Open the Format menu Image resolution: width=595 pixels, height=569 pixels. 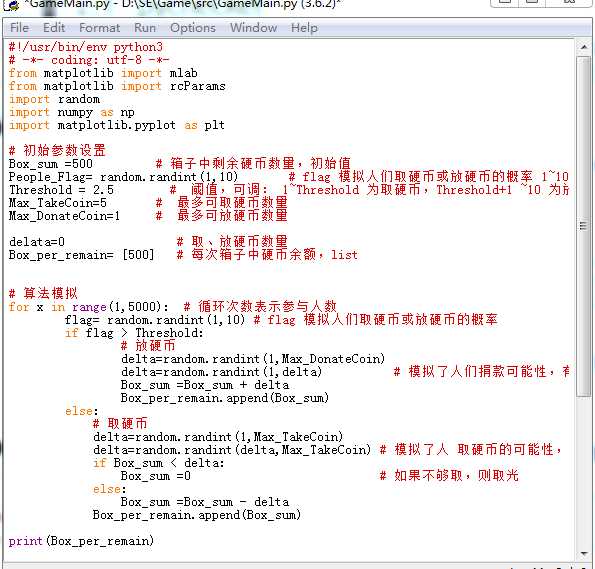coord(99,28)
